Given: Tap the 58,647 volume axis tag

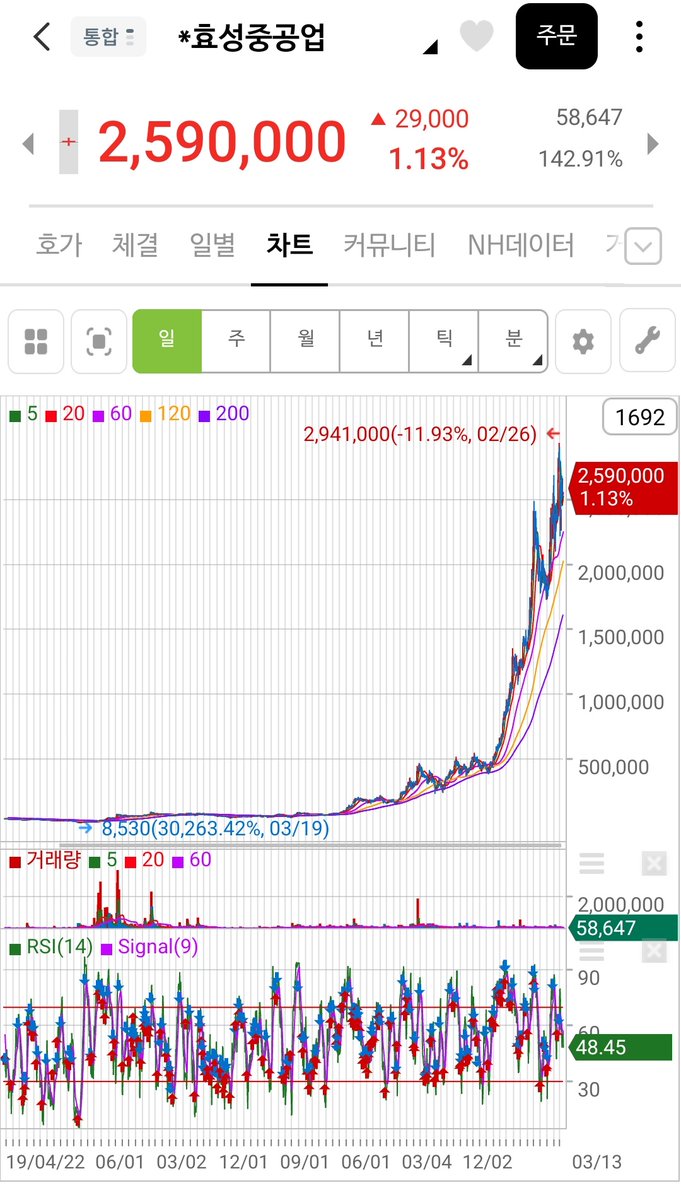Looking at the screenshot, I should [x=622, y=928].
